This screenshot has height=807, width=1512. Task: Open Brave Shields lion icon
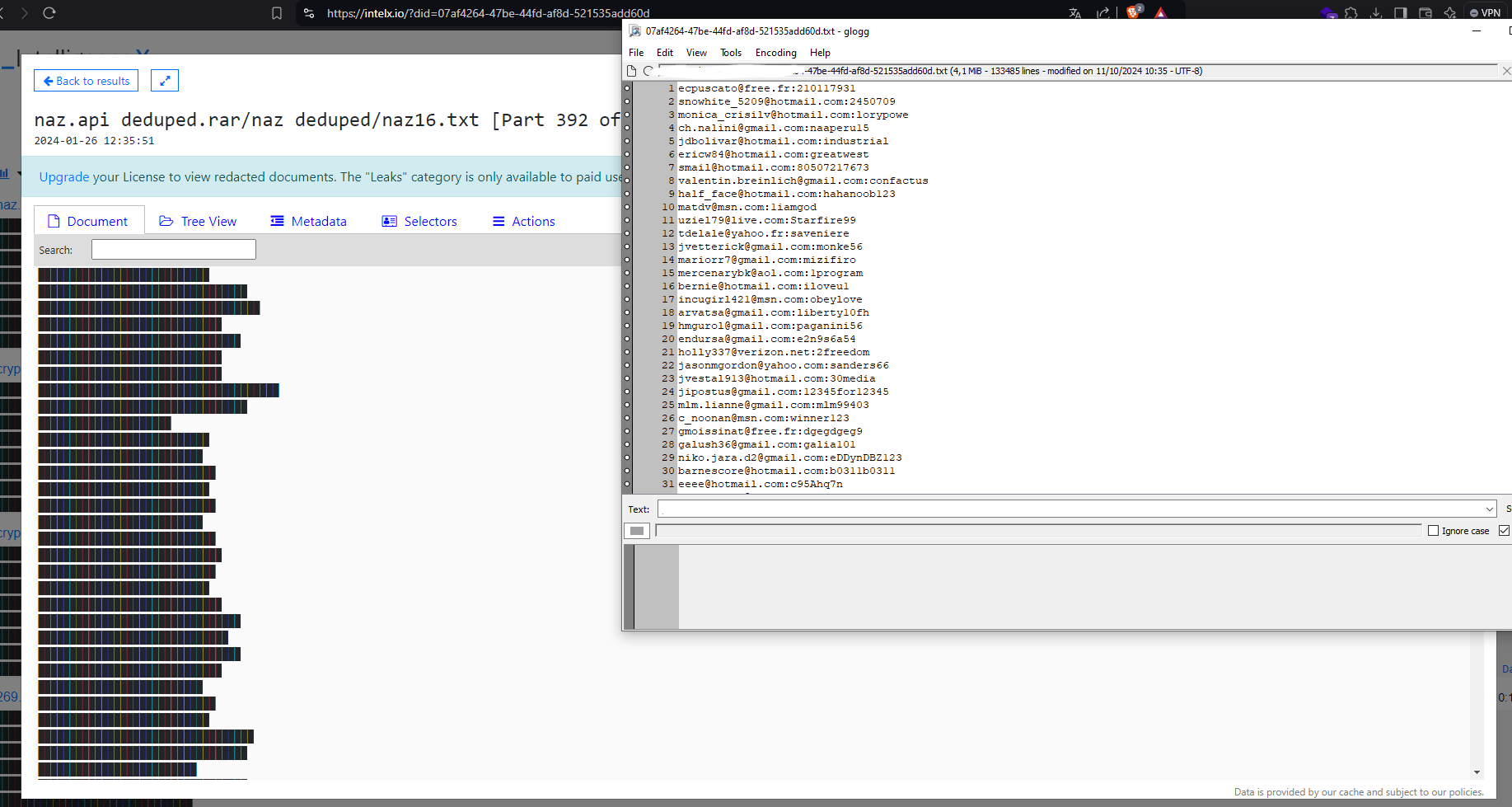pyautogui.click(x=1134, y=12)
